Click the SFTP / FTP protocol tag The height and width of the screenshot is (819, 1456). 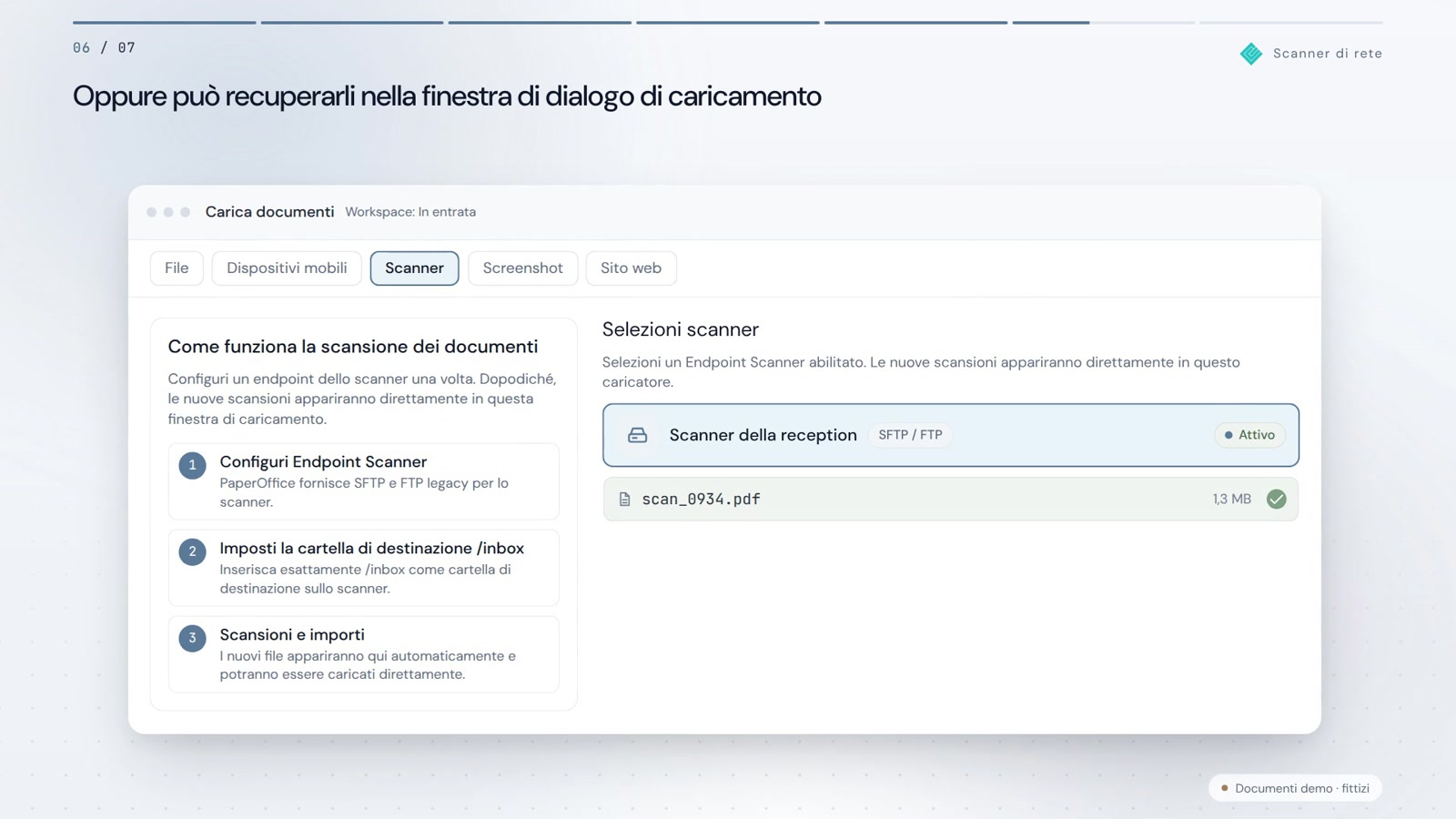[910, 435]
